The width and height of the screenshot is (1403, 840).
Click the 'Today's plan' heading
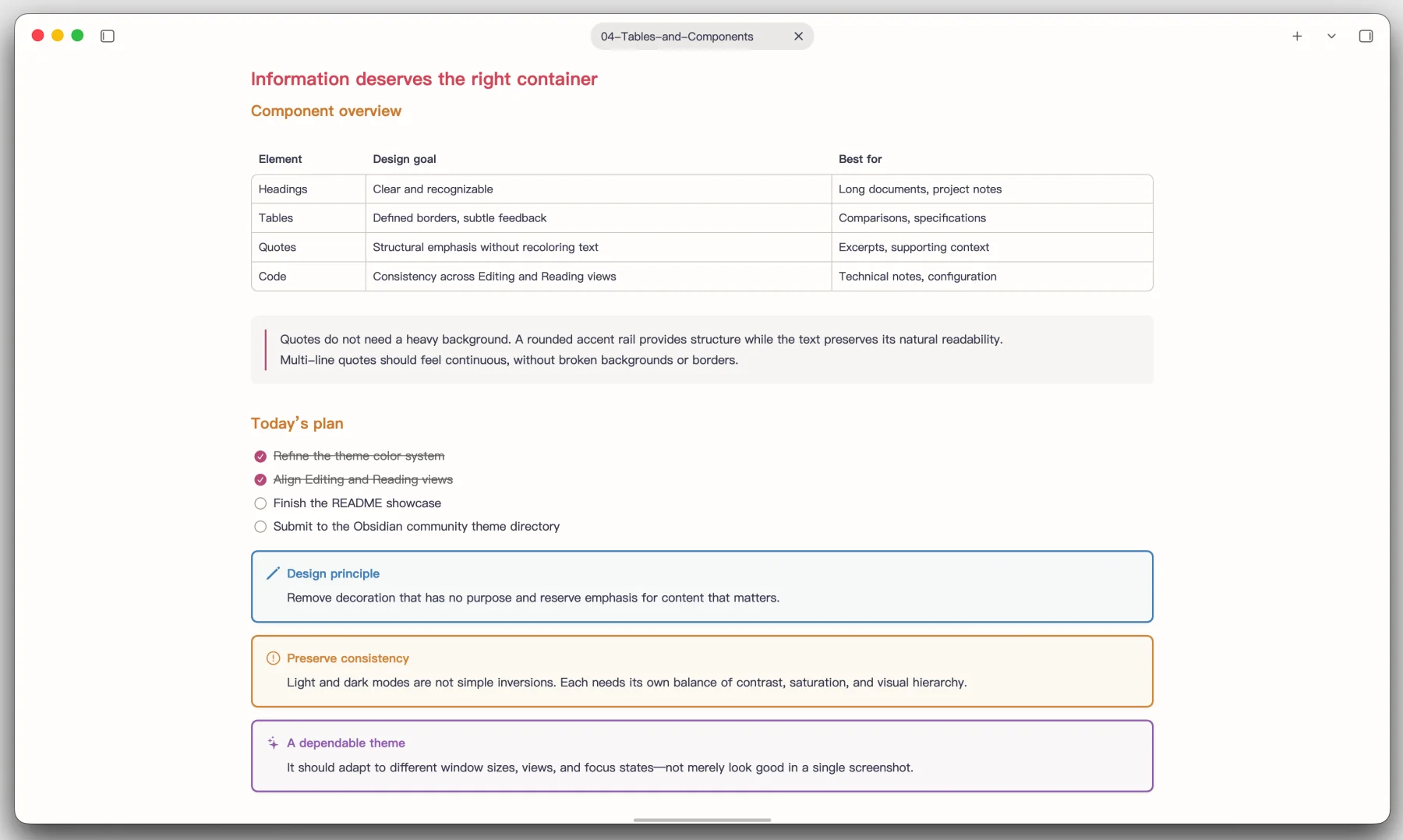(297, 423)
